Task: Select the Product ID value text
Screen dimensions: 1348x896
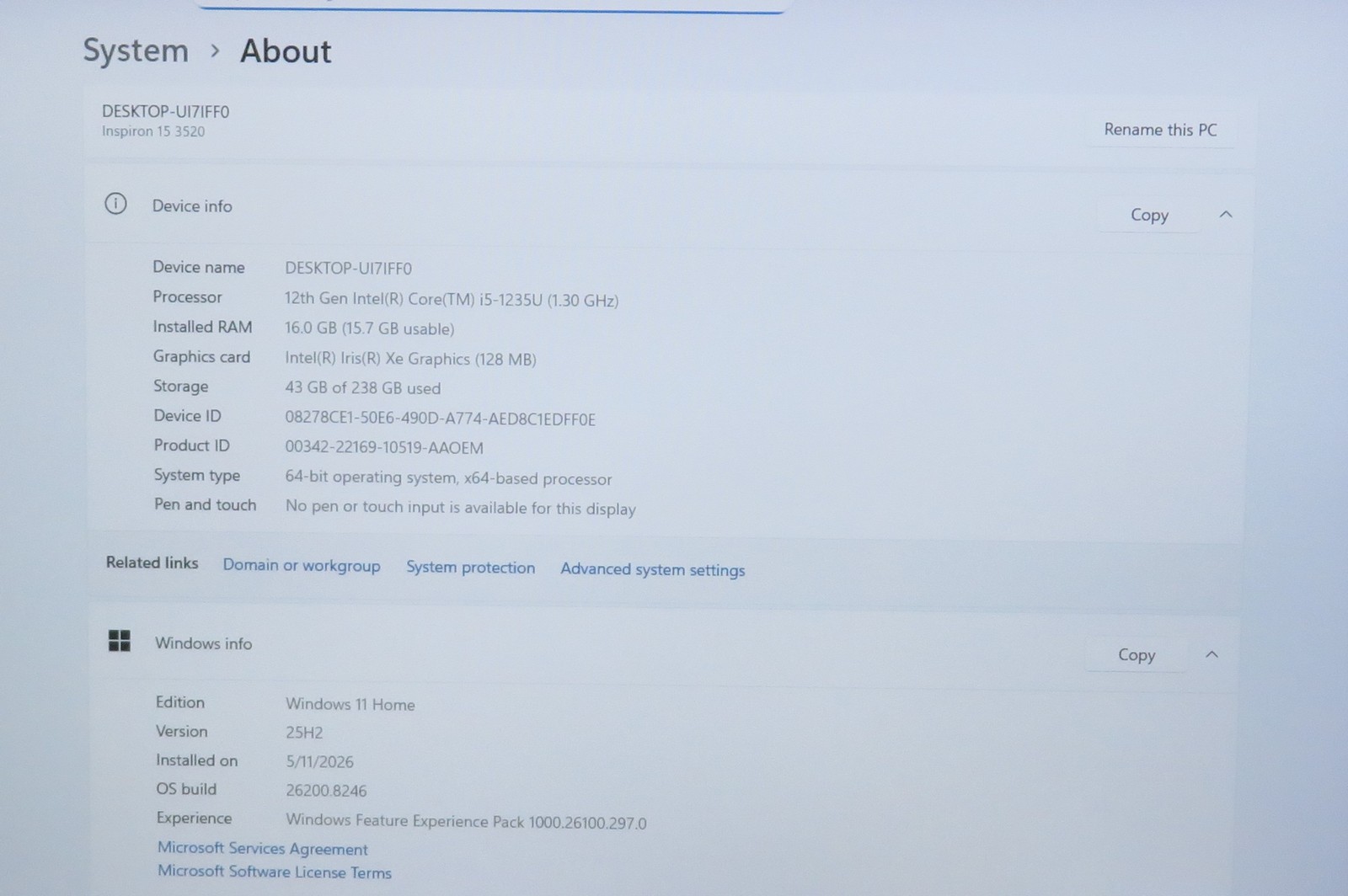Action: coord(384,448)
